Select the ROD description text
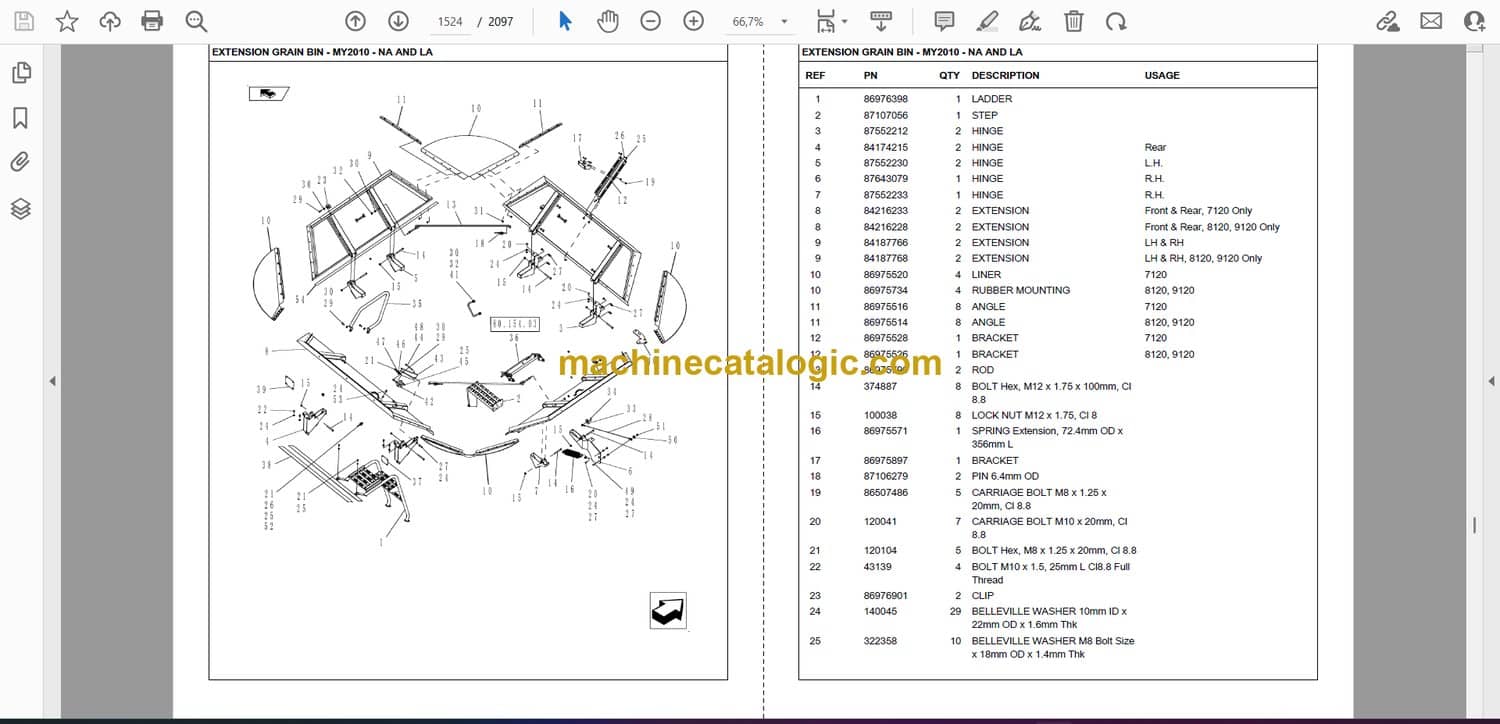 (x=982, y=370)
